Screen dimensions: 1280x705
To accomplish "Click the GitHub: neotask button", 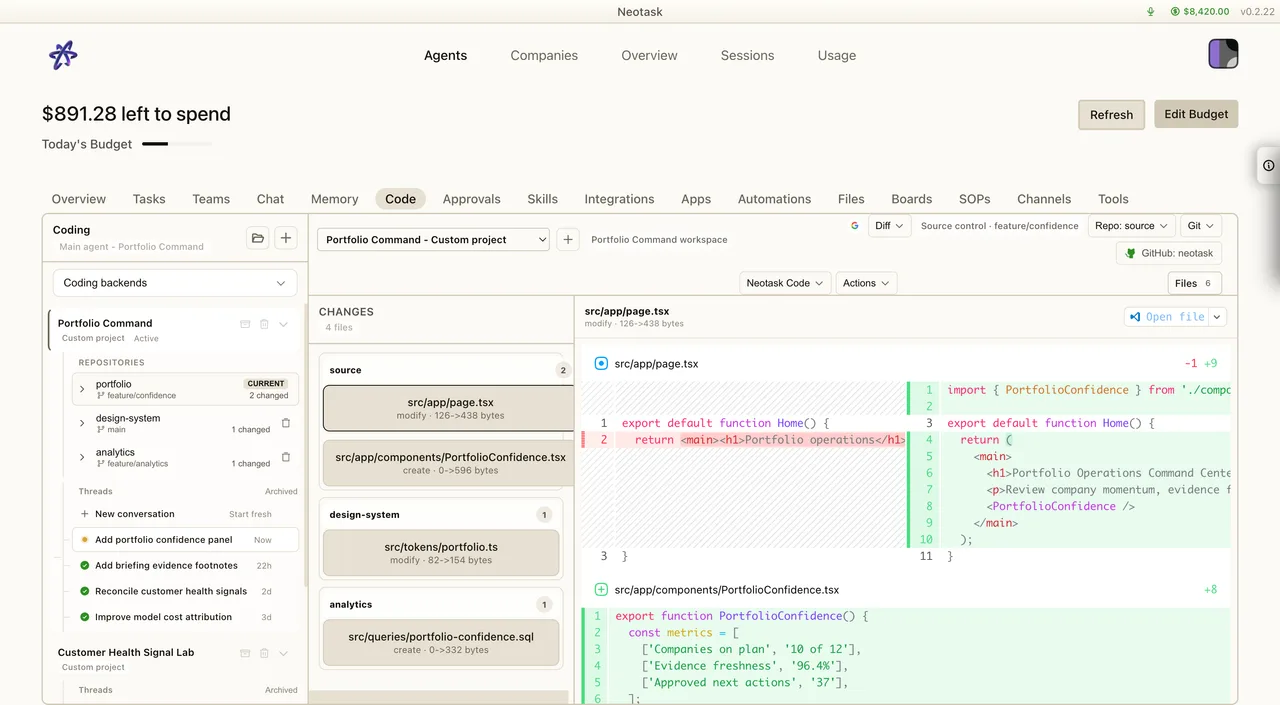I will tap(1169, 254).
